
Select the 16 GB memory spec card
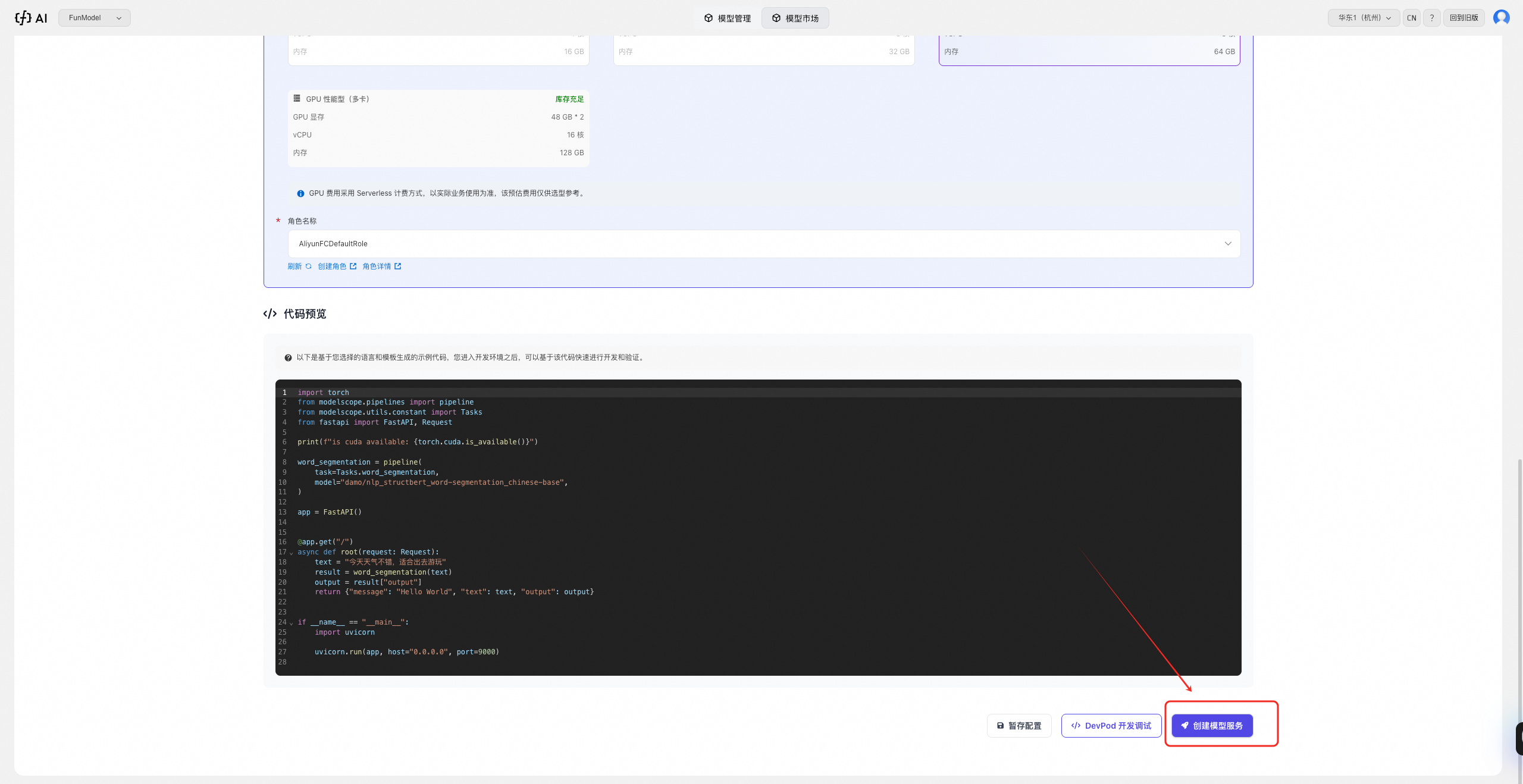point(438,51)
